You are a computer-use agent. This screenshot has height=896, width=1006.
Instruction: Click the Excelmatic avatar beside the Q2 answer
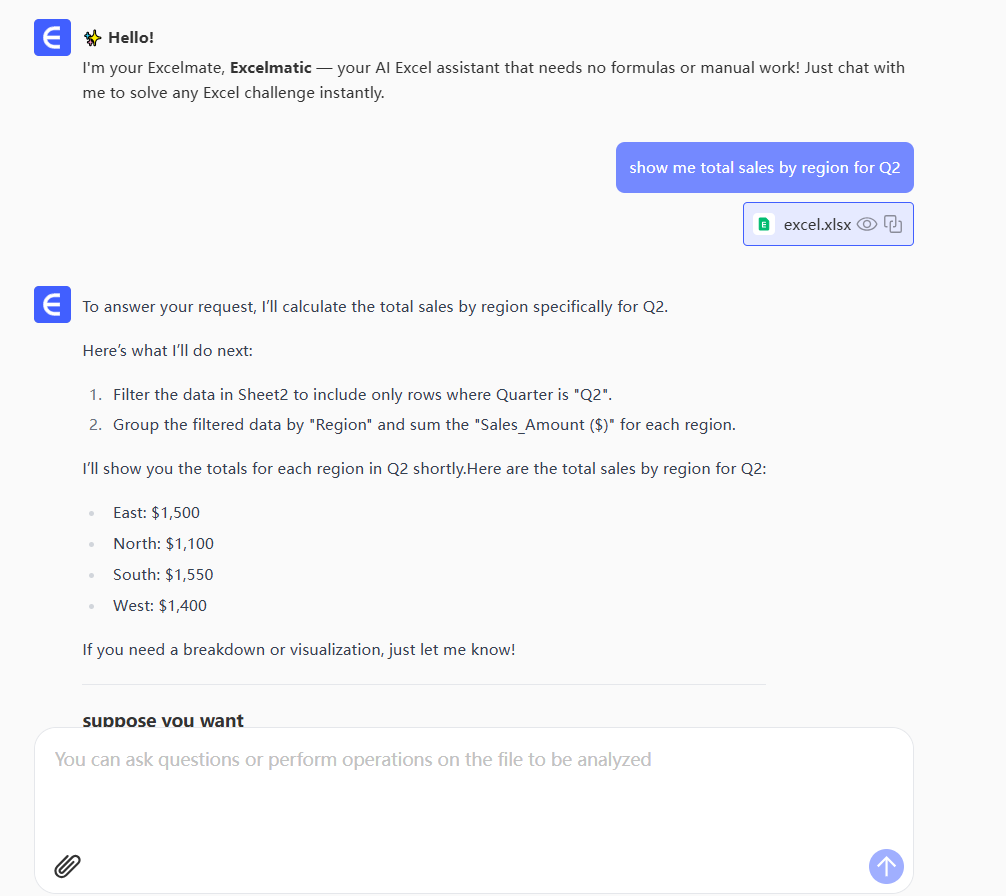coord(52,305)
